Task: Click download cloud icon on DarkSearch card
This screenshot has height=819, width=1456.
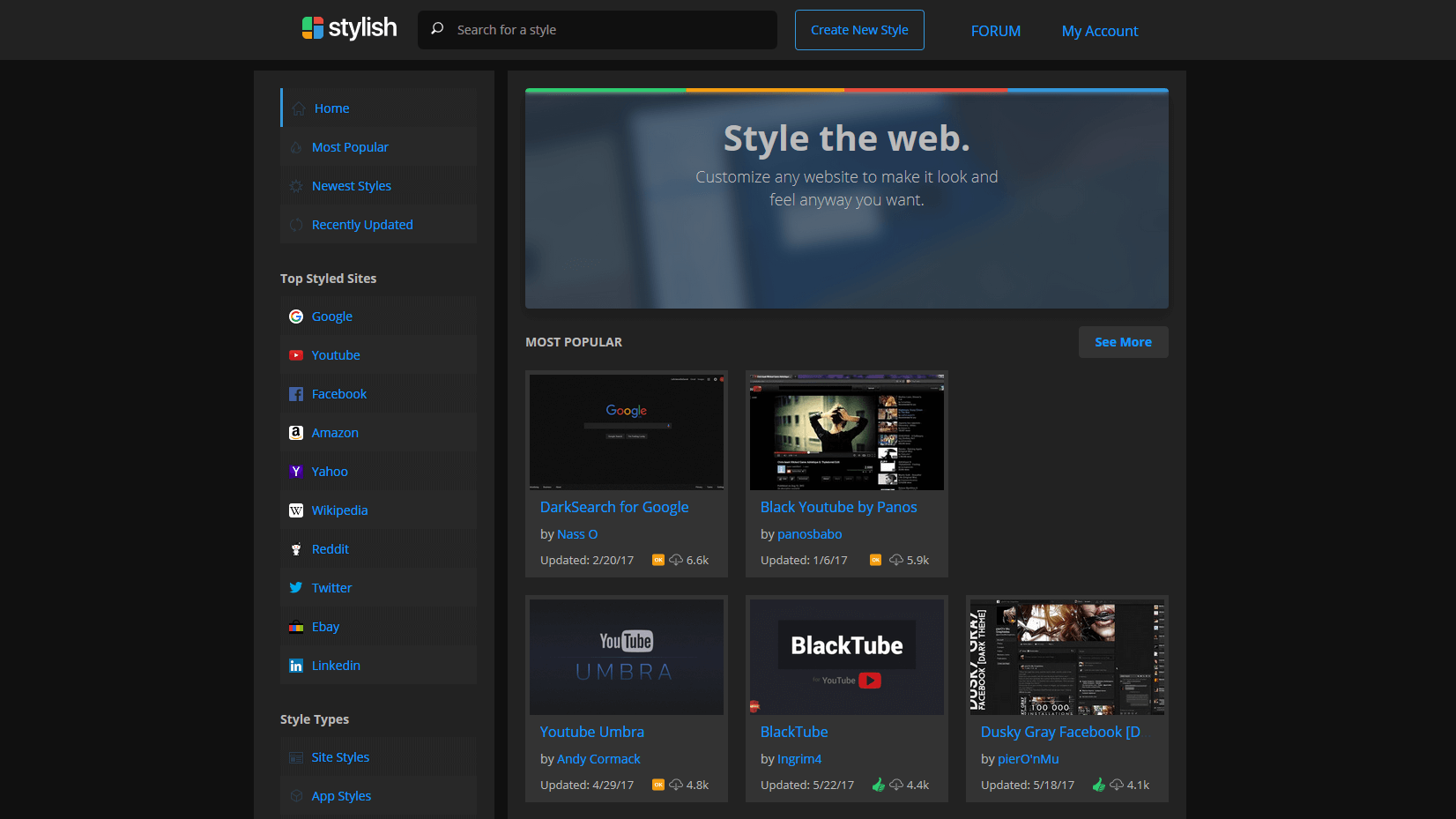Action: [676, 560]
